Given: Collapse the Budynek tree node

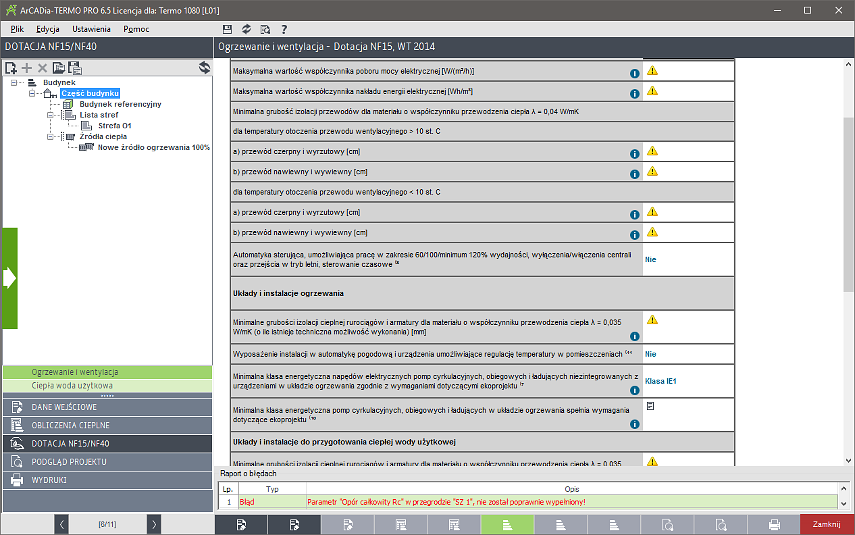Looking at the screenshot, I should coord(14,82).
